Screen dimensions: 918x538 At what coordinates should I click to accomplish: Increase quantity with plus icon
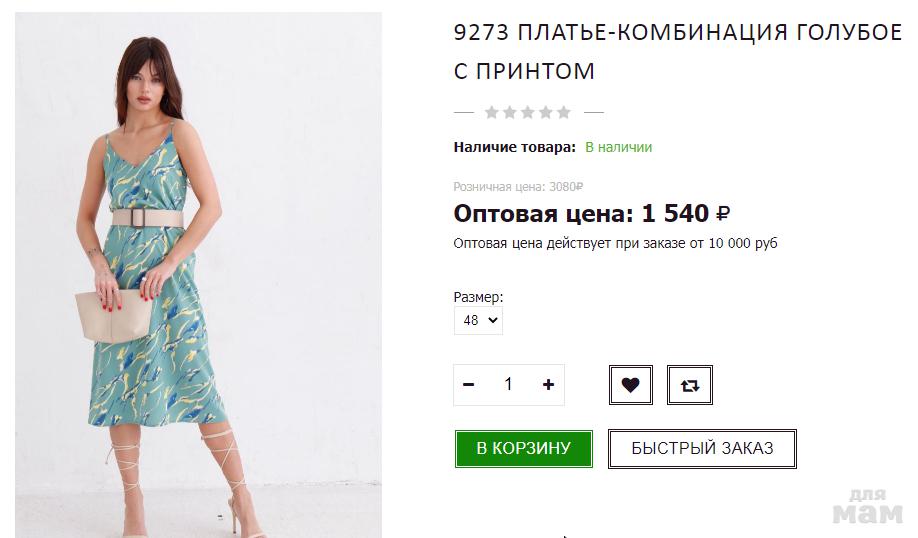click(548, 385)
